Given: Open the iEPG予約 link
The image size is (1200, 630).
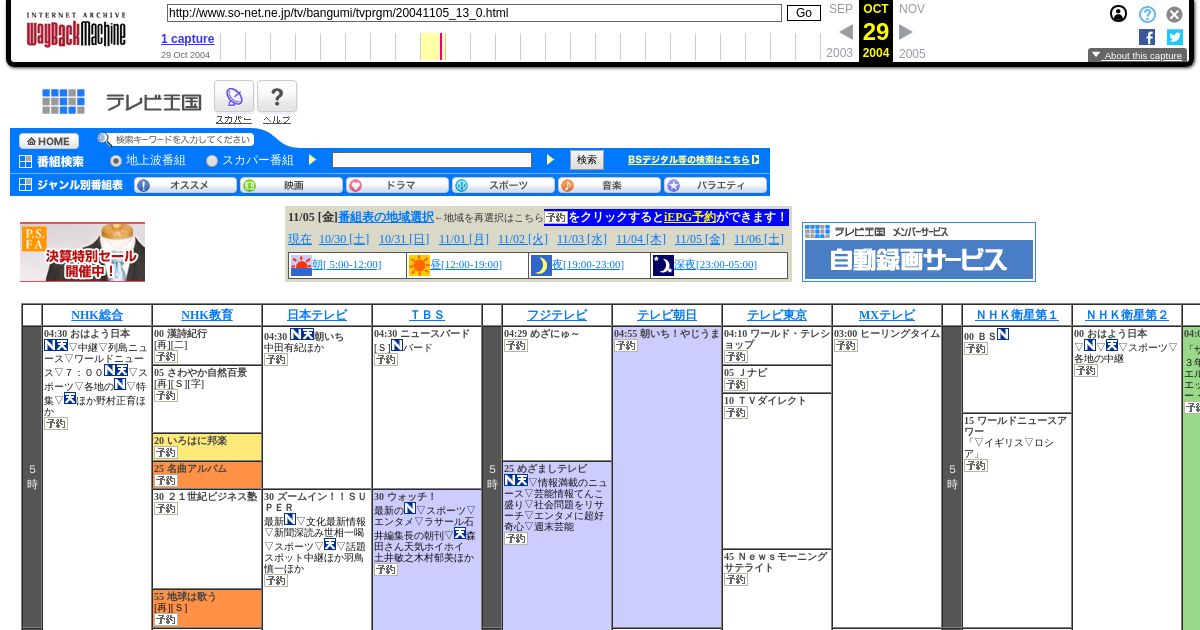Looking at the screenshot, I should [690, 217].
